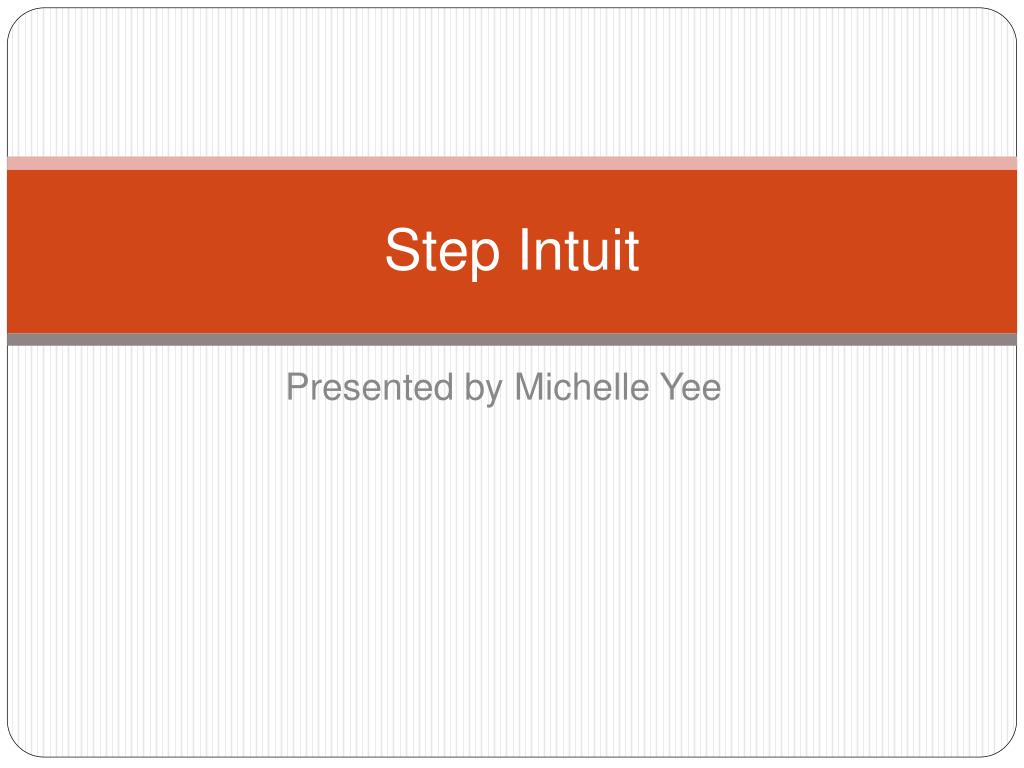Click orange banner area left of title
Viewport: 1024px width, 768px height.
pos(196,251)
